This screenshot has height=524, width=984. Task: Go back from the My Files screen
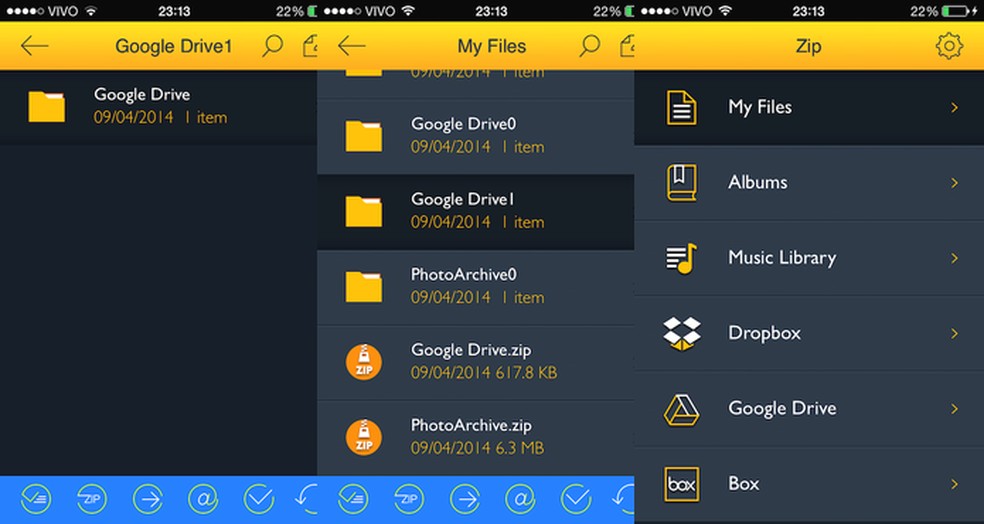[x=351, y=46]
